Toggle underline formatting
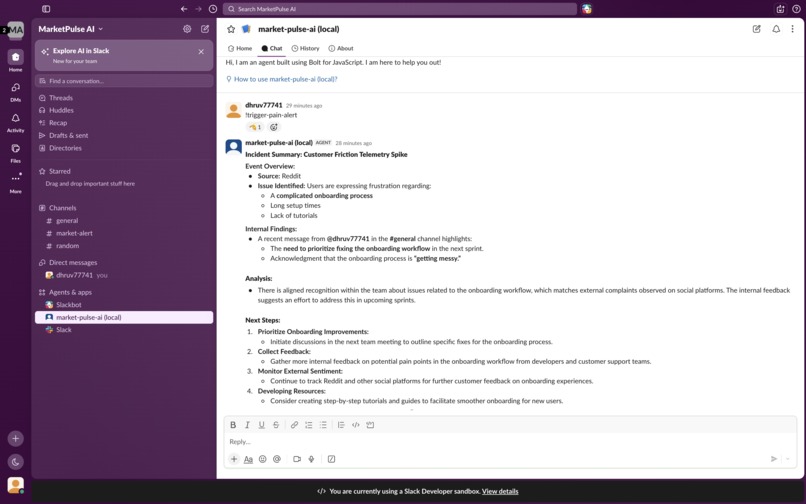This screenshot has width=806, height=504. coord(262,425)
